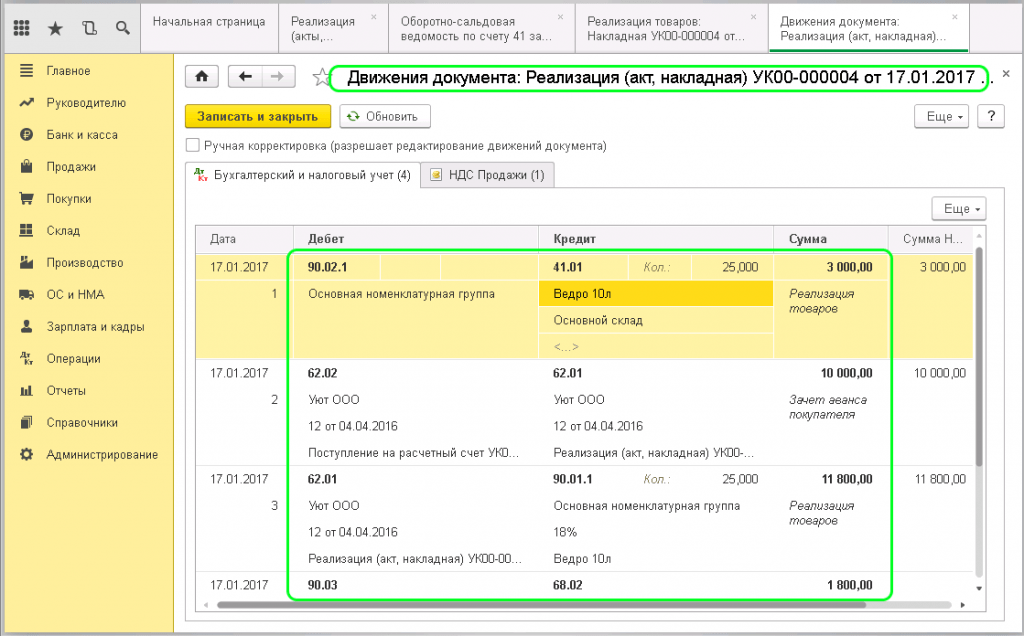1024x636 pixels.
Task: Open the Банк и касса section
Action: coord(81,135)
